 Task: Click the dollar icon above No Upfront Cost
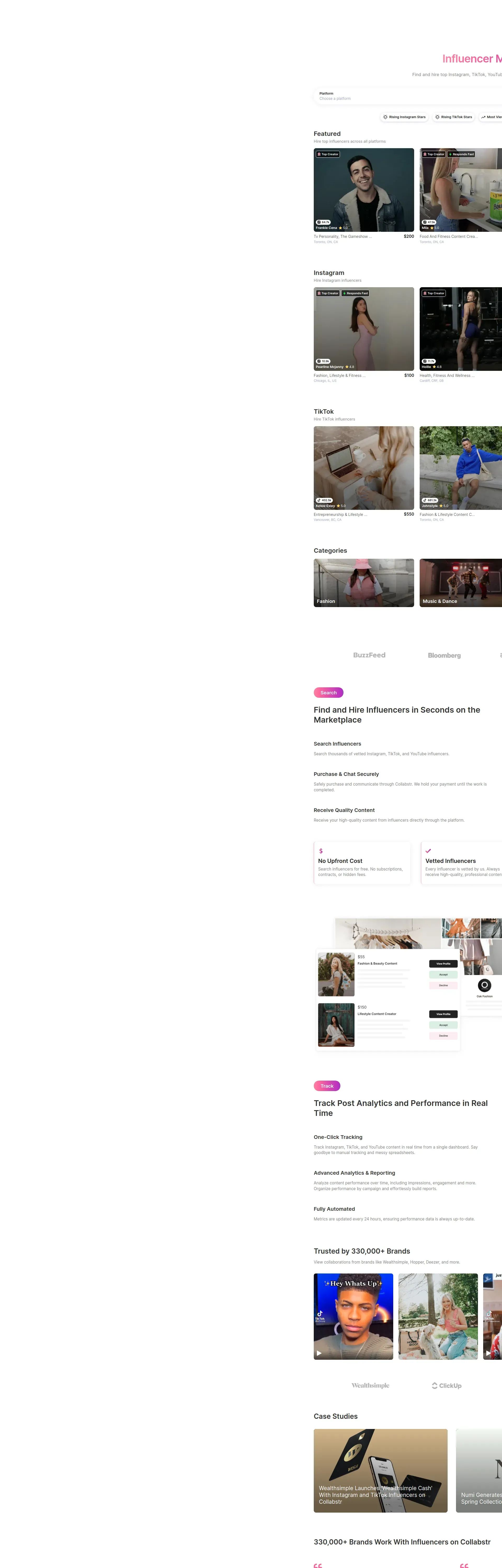pyautogui.click(x=321, y=851)
